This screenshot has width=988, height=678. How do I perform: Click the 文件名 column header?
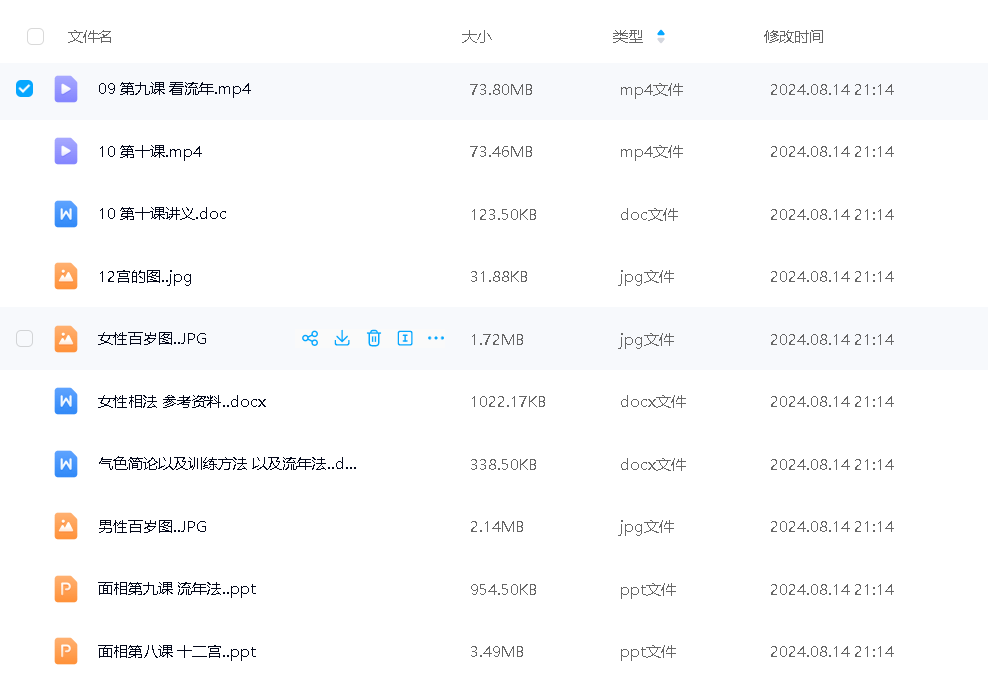pyautogui.click(x=90, y=37)
